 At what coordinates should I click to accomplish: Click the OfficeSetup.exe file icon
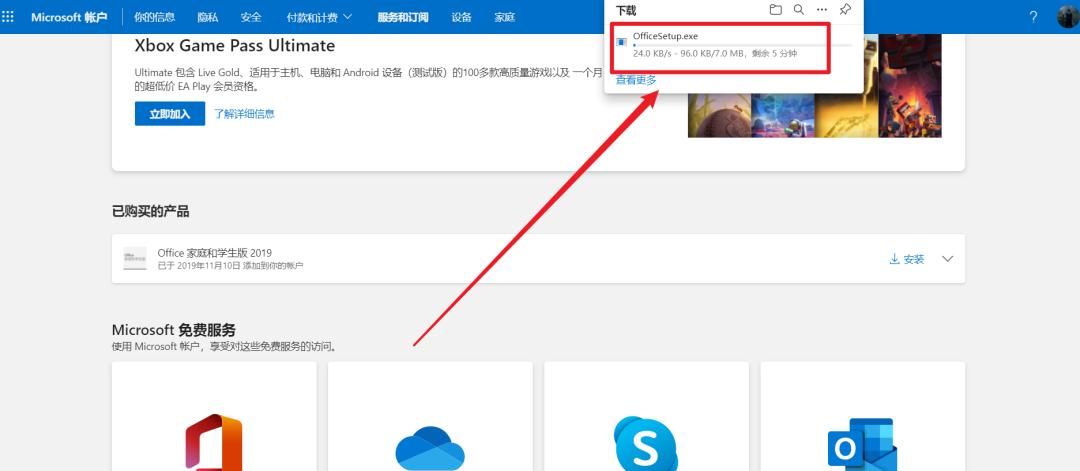coord(622,42)
